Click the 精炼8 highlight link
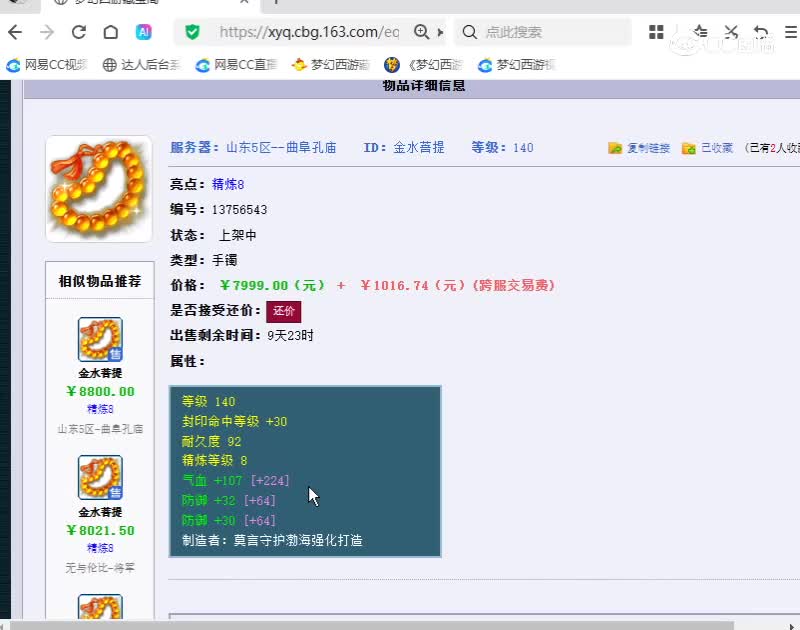This screenshot has height=630, width=800. [228, 184]
